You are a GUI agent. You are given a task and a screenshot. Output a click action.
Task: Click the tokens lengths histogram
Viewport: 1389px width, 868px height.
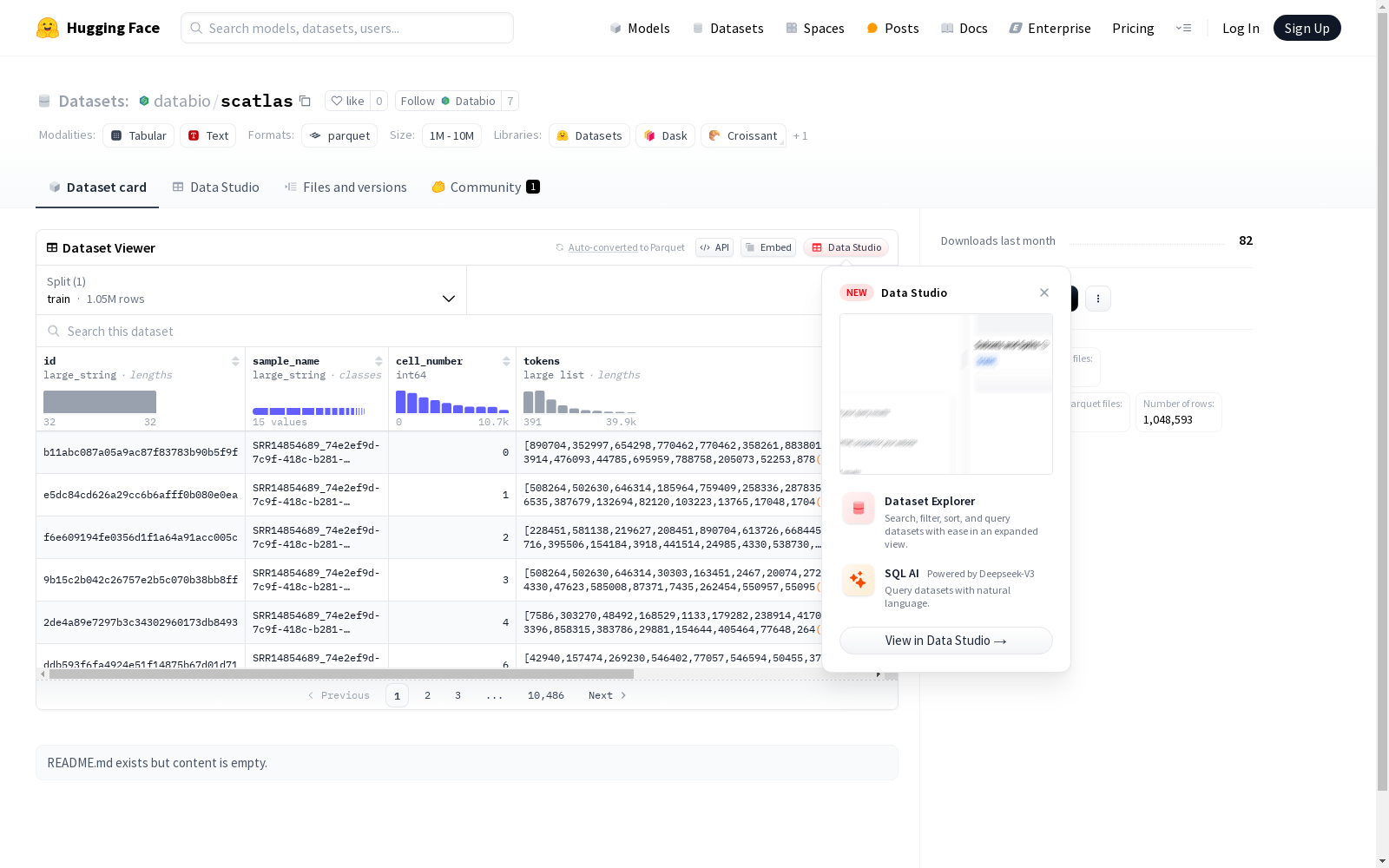click(x=580, y=402)
